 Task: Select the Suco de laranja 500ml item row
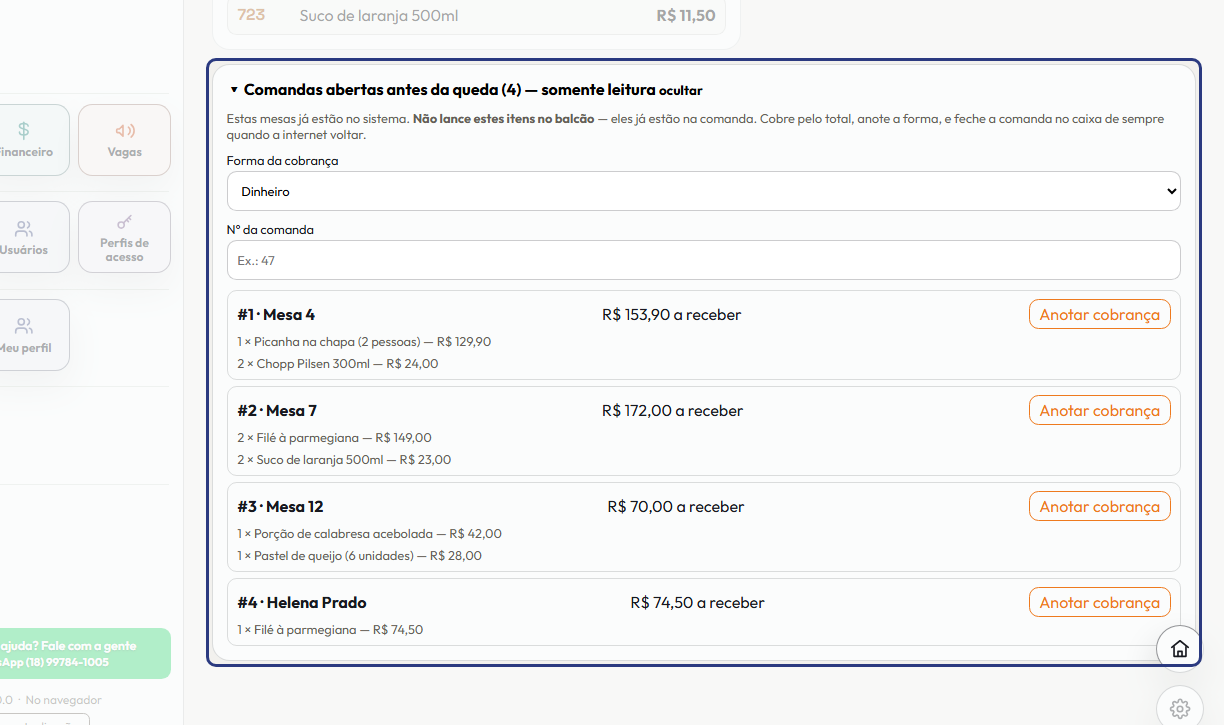click(476, 16)
